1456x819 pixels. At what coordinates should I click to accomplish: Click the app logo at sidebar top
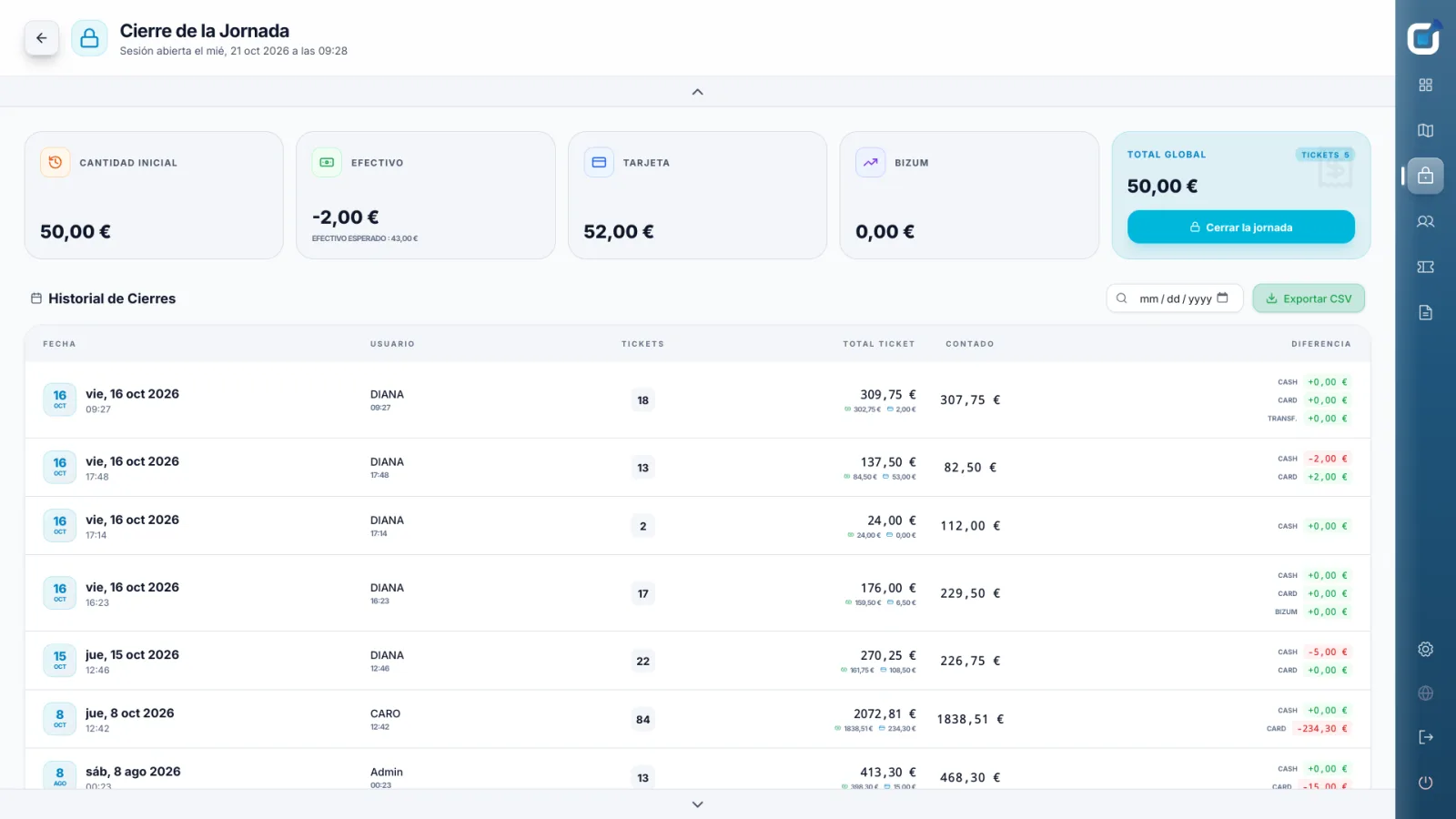pos(1424,38)
